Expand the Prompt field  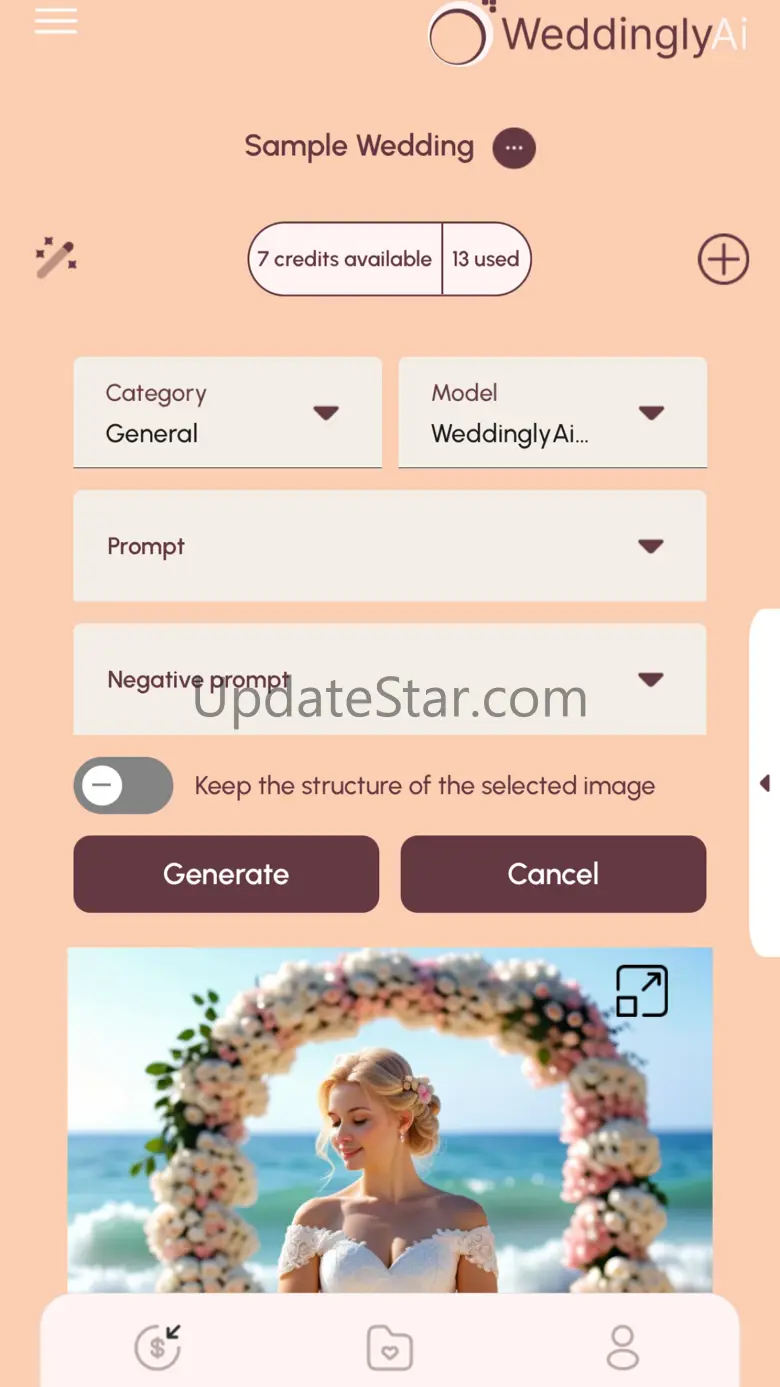point(390,546)
